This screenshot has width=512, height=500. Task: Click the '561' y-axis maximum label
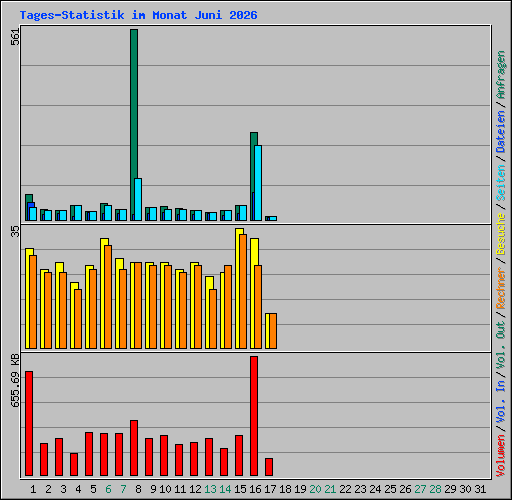click(x=15, y=37)
